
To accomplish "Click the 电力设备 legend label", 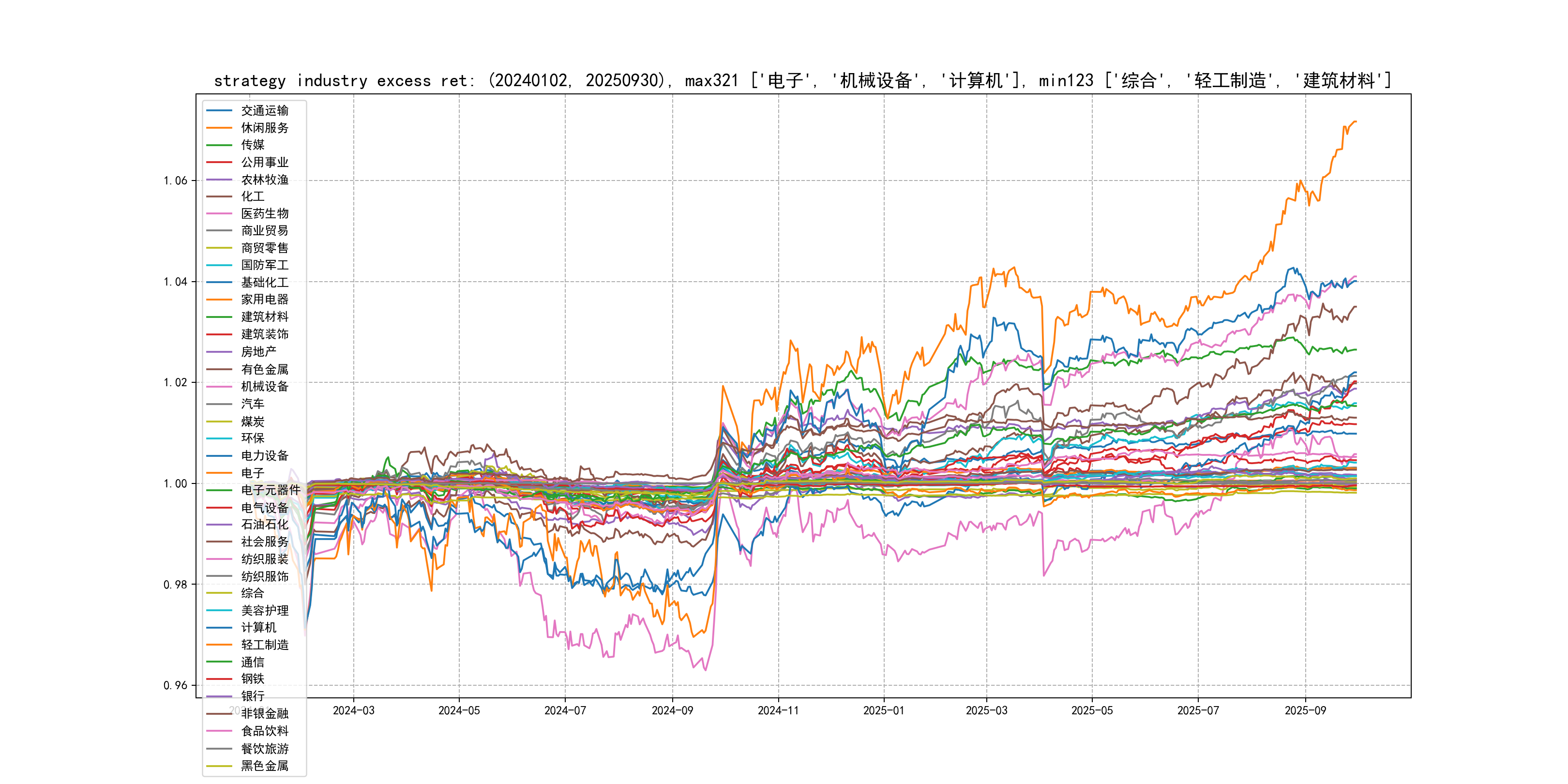I will coord(264,456).
